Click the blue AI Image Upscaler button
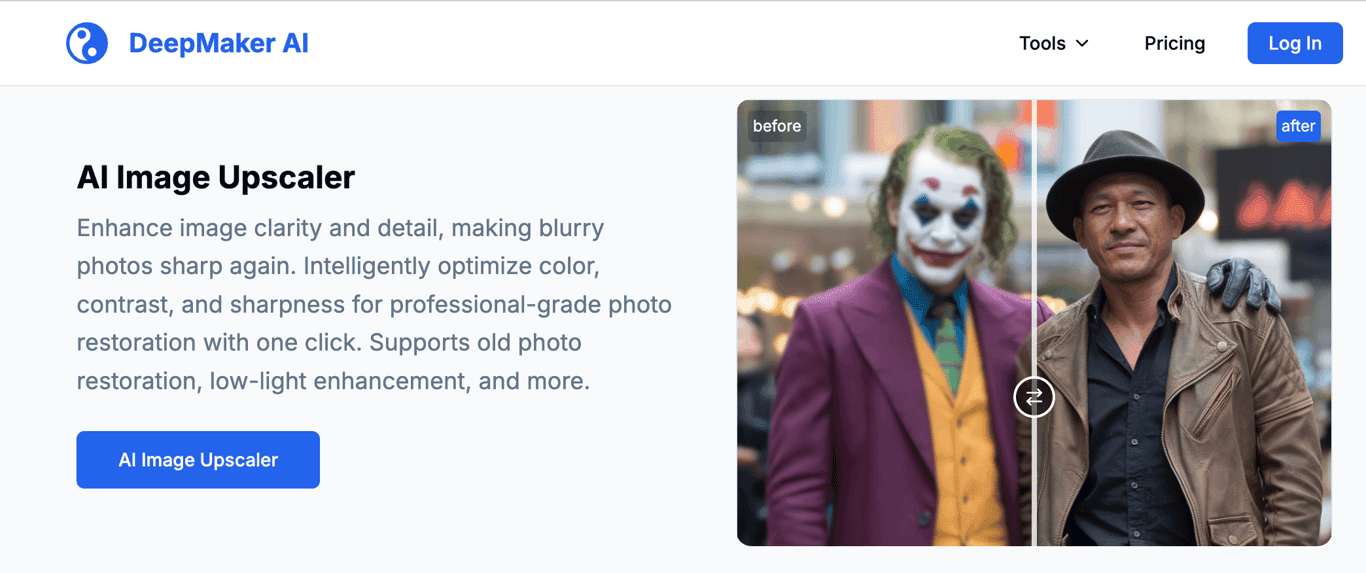The width and height of the screenshot is (1366, 573). (198, 460)
